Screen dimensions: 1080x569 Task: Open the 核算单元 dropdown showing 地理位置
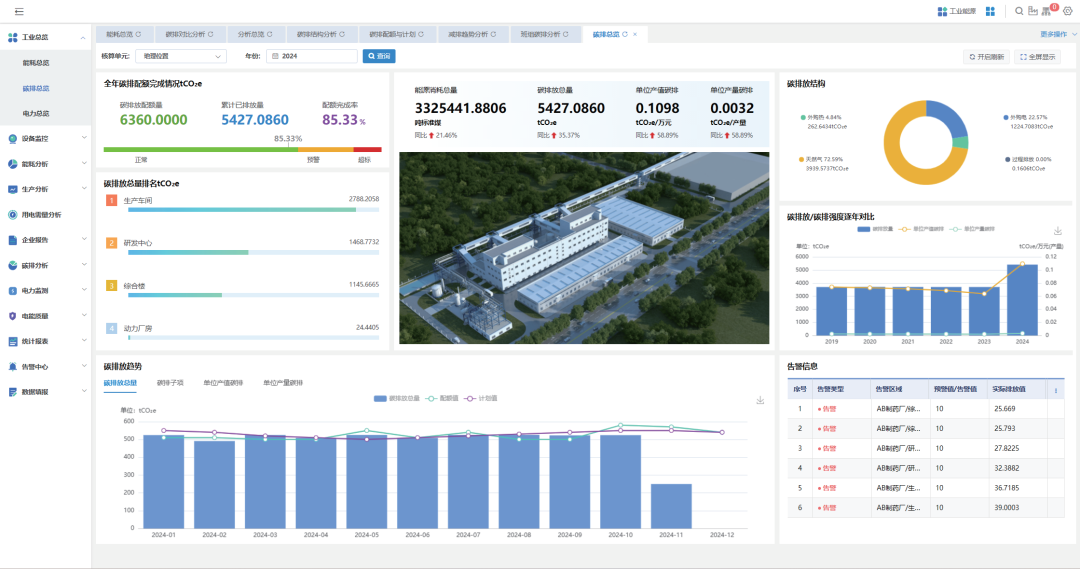click(x=181, y=57)
